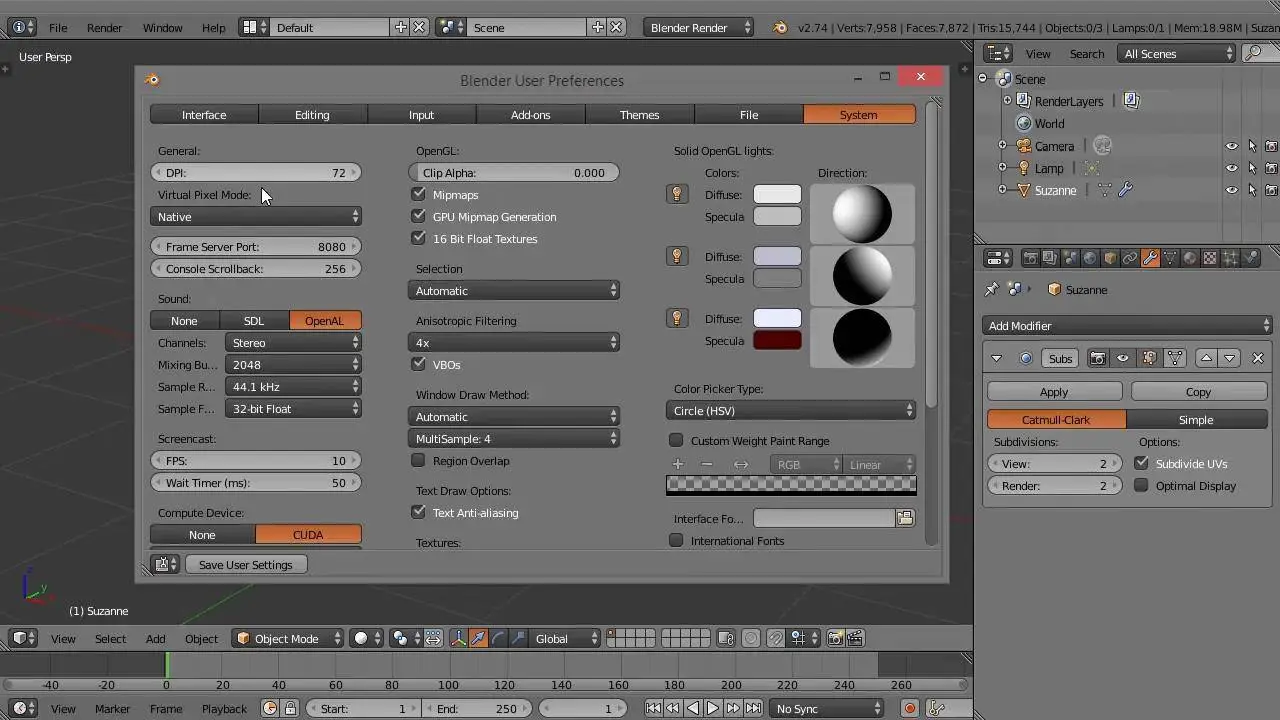Play the animation in timeline

pyautogui.click(x=712, y=708)
